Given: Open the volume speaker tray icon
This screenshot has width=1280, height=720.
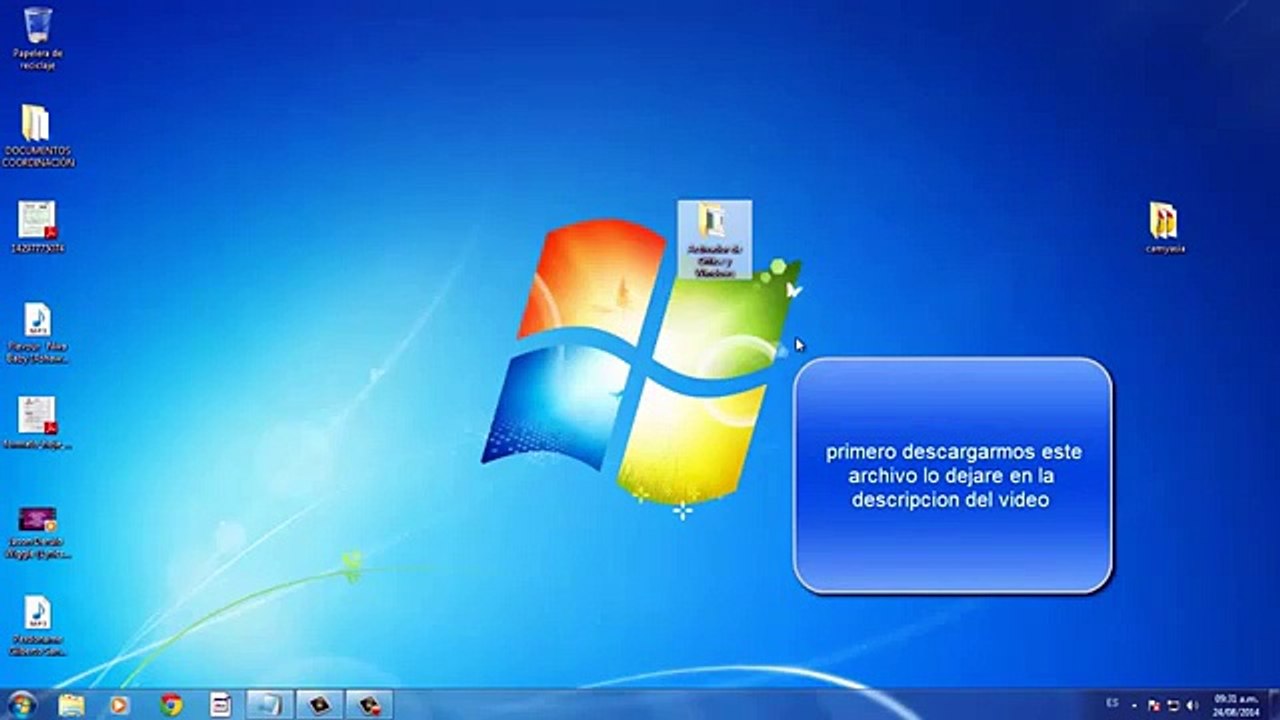Looking at the screenshot, I should click(1192, 705).
